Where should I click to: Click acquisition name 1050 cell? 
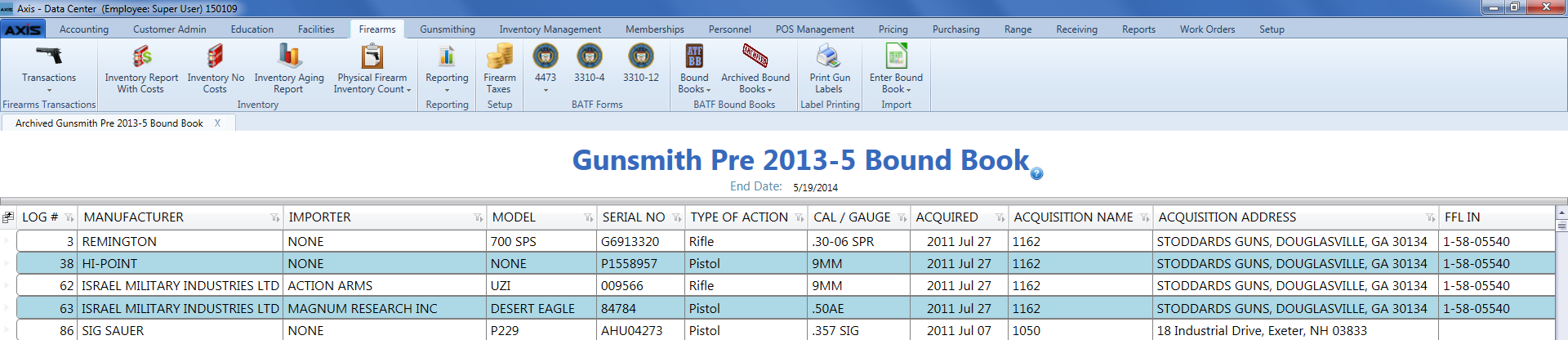(1080, 330)
